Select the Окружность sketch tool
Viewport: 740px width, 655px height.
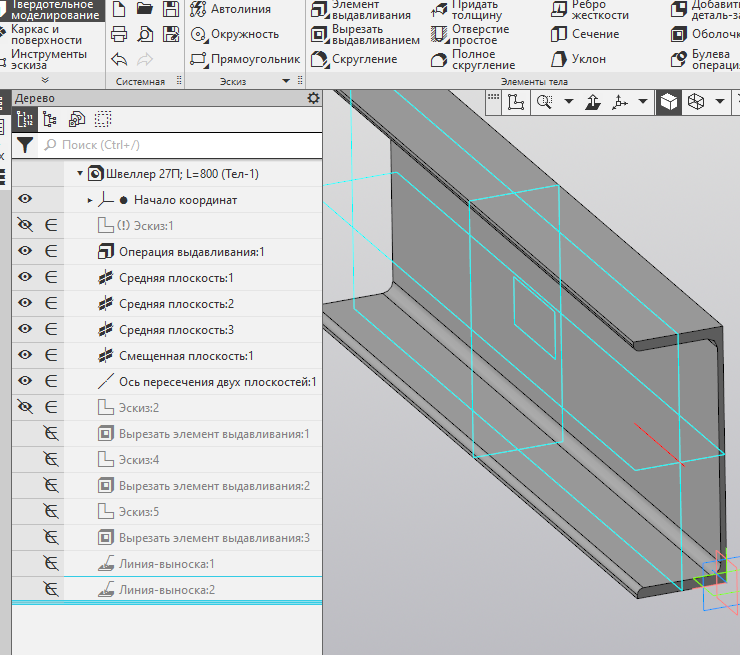(x=235, y=34)
